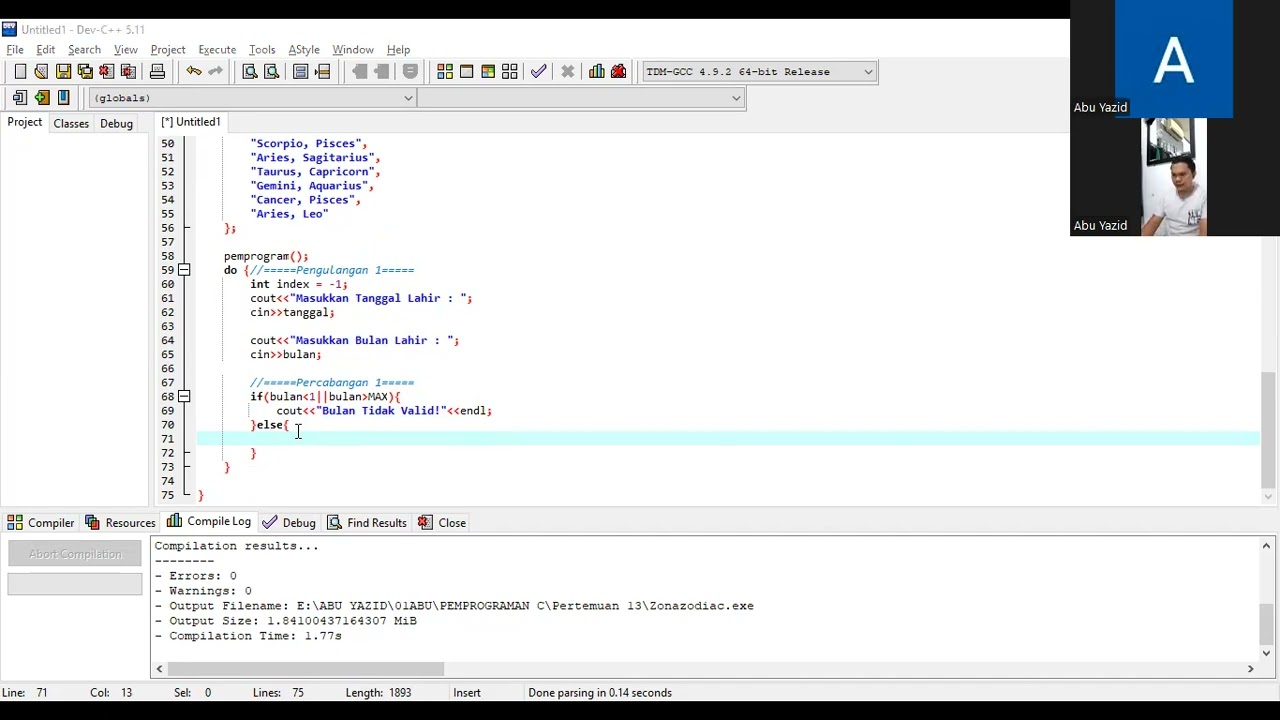
Task: Click compile log scroll right arrow
Action: click(x=1250, y=668)
